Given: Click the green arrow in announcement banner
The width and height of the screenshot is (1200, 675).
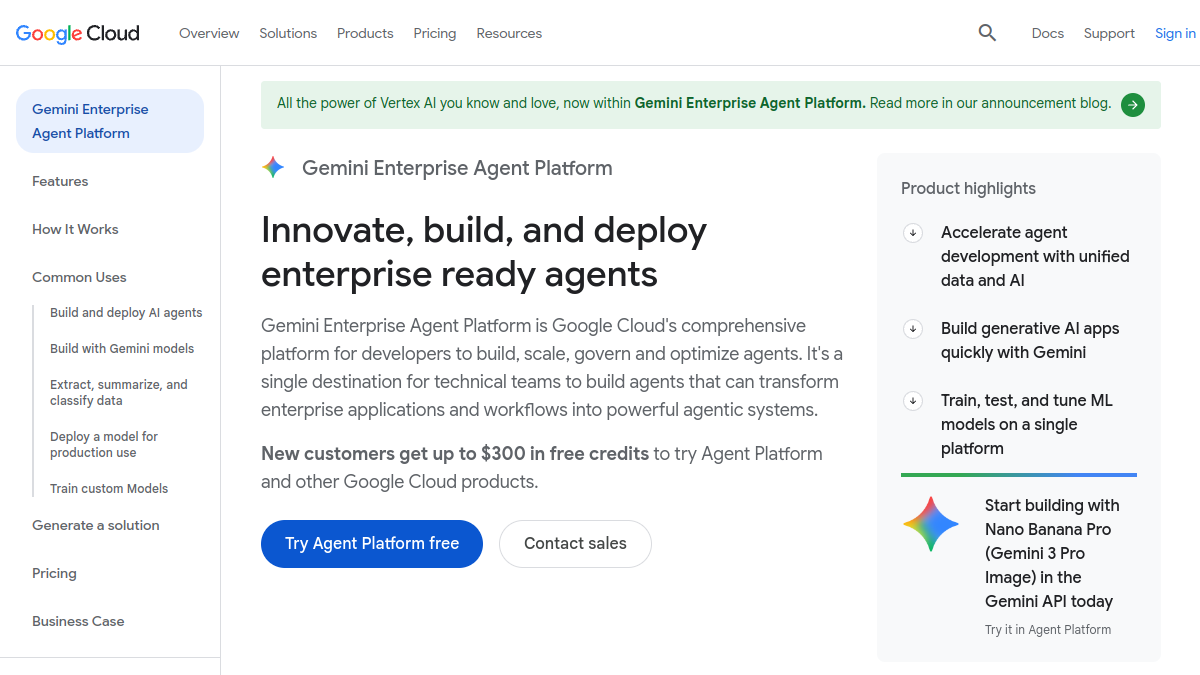Looking at the screenshot, I should (1133, 104).
